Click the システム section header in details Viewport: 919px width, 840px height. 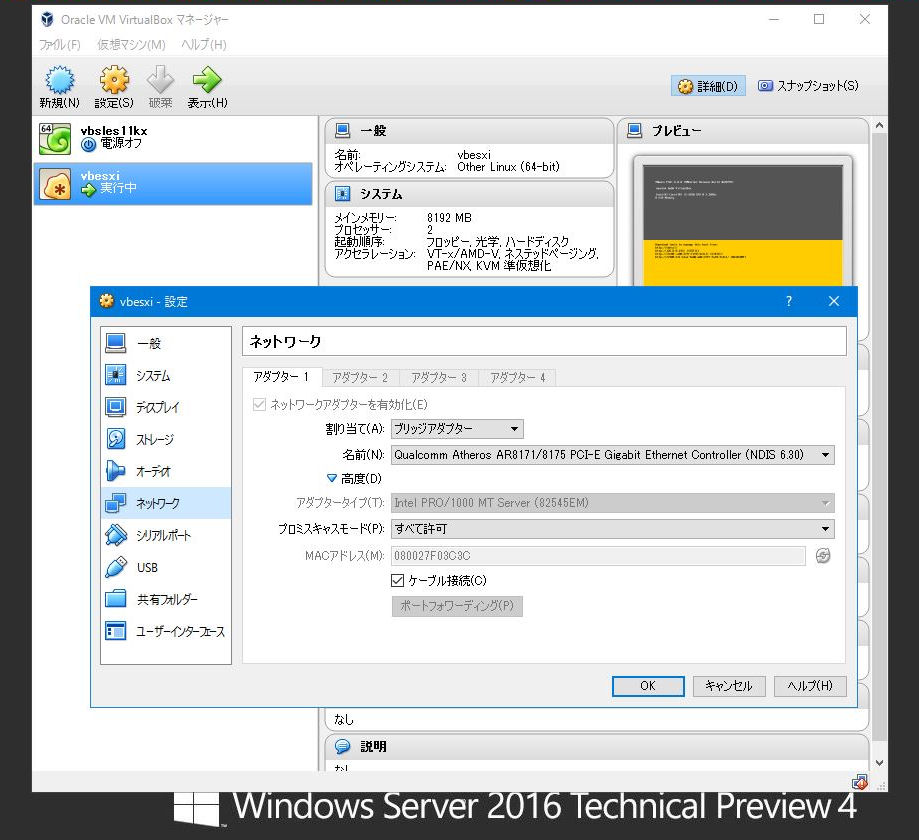(469, 193)
